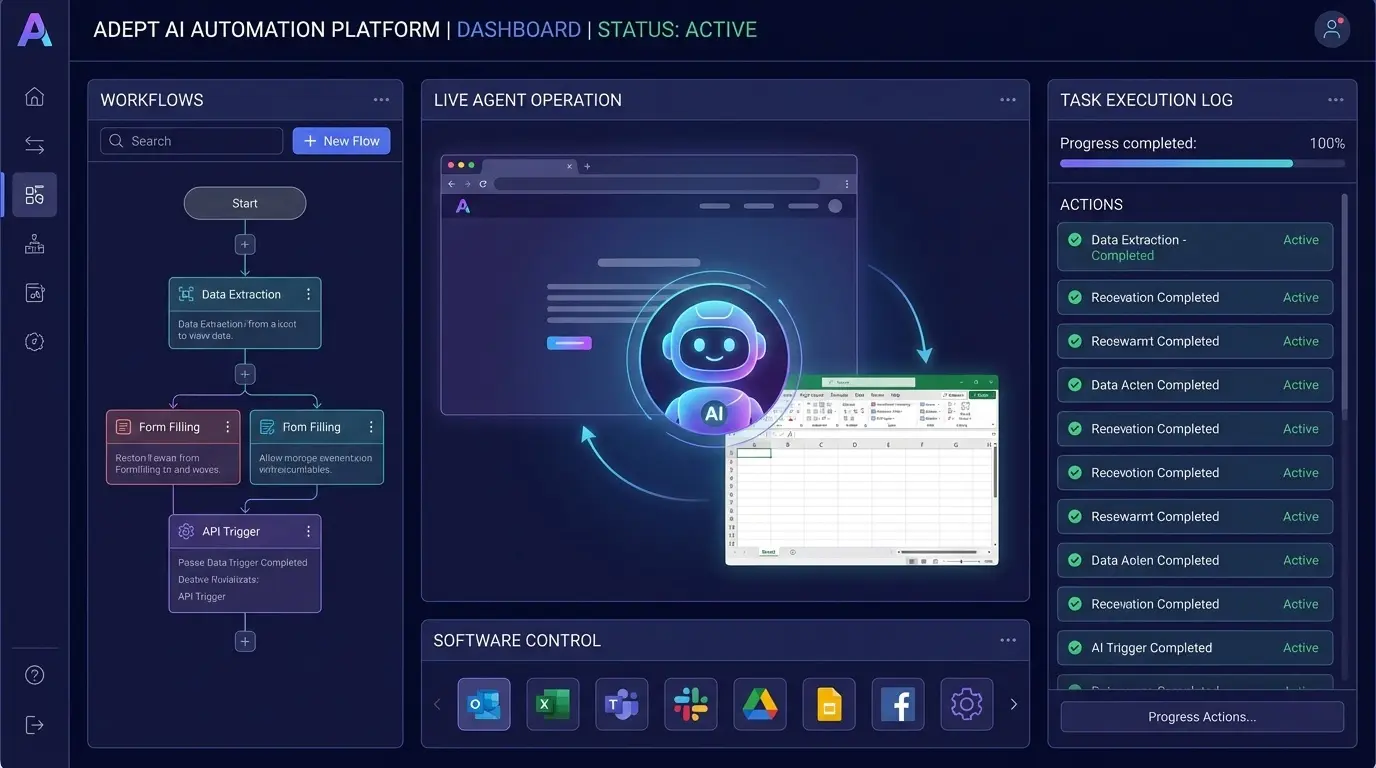Click the Facebook app icon
Image resolution: width=1376 pixels, height=768 pixels.
point(898,704)
